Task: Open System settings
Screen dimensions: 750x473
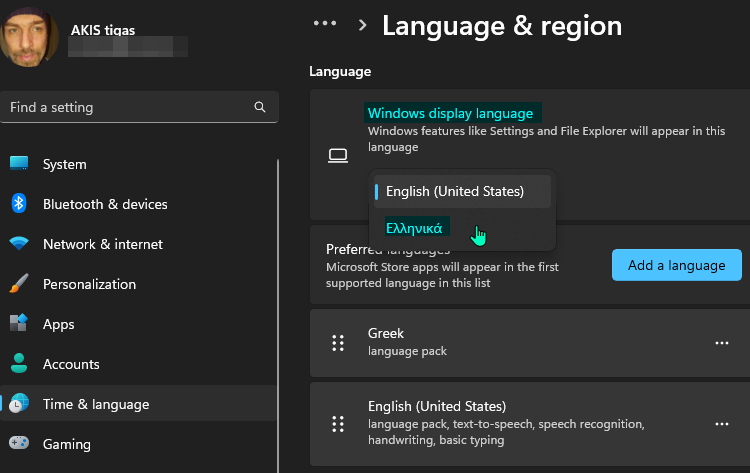Action: (x=139, y=164)
